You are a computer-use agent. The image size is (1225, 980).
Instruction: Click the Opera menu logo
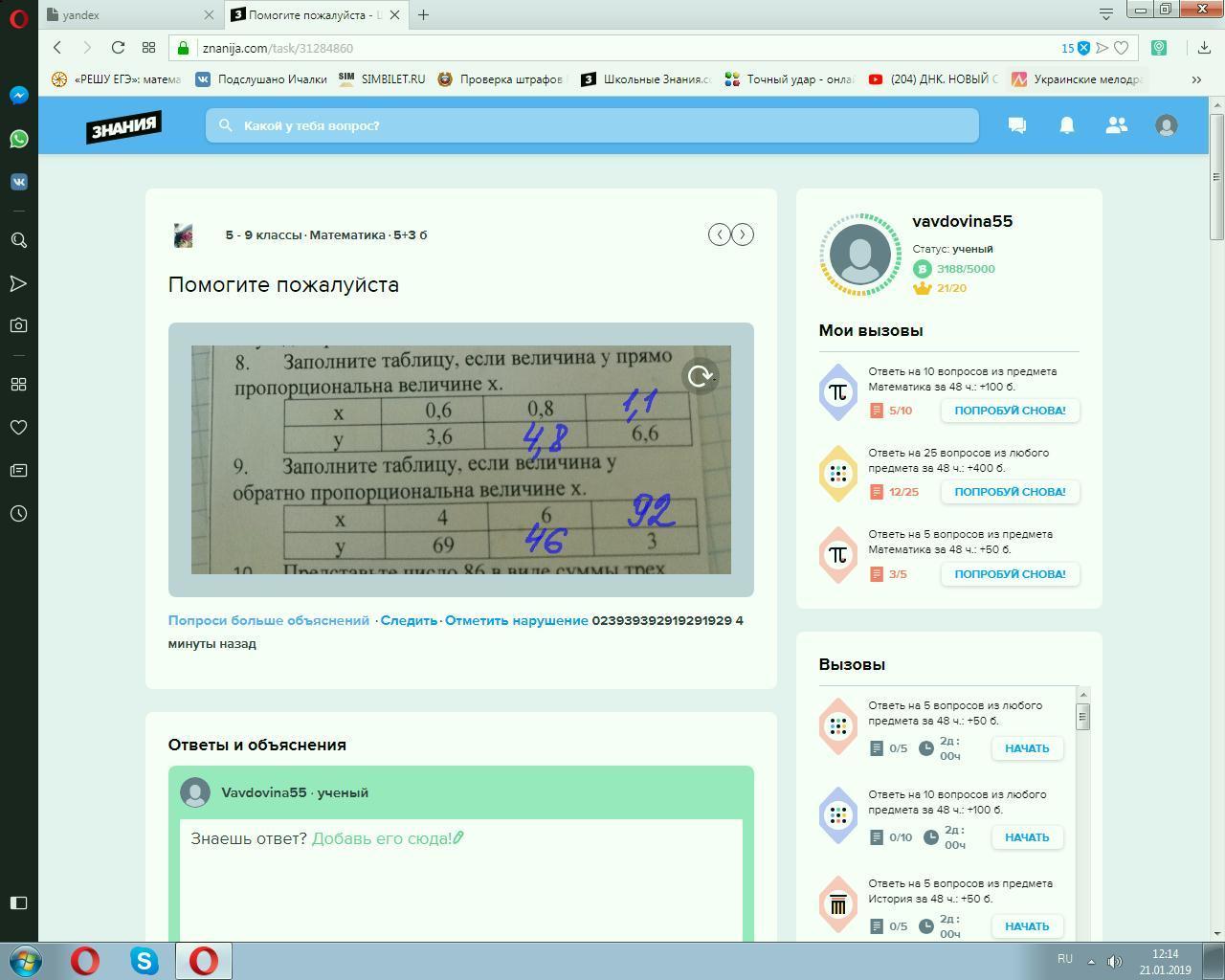pos(18,16)
